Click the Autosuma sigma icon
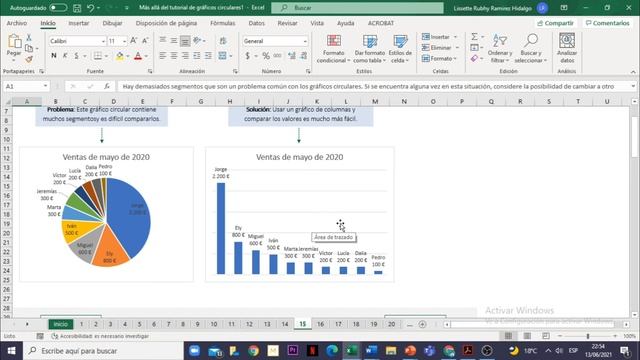 [x=474, y=37]
